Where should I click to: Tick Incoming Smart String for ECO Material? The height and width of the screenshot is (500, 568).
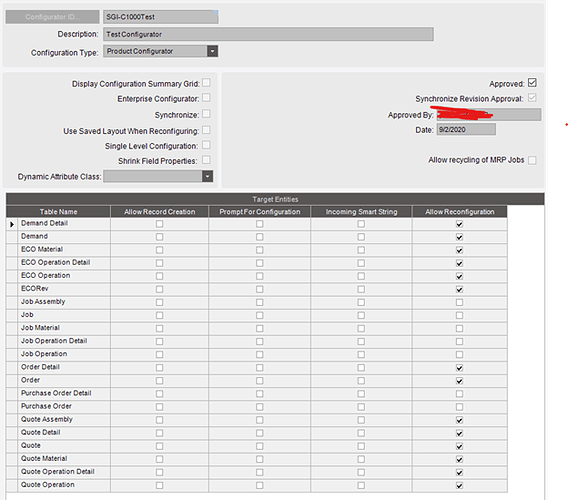point(361,250)
